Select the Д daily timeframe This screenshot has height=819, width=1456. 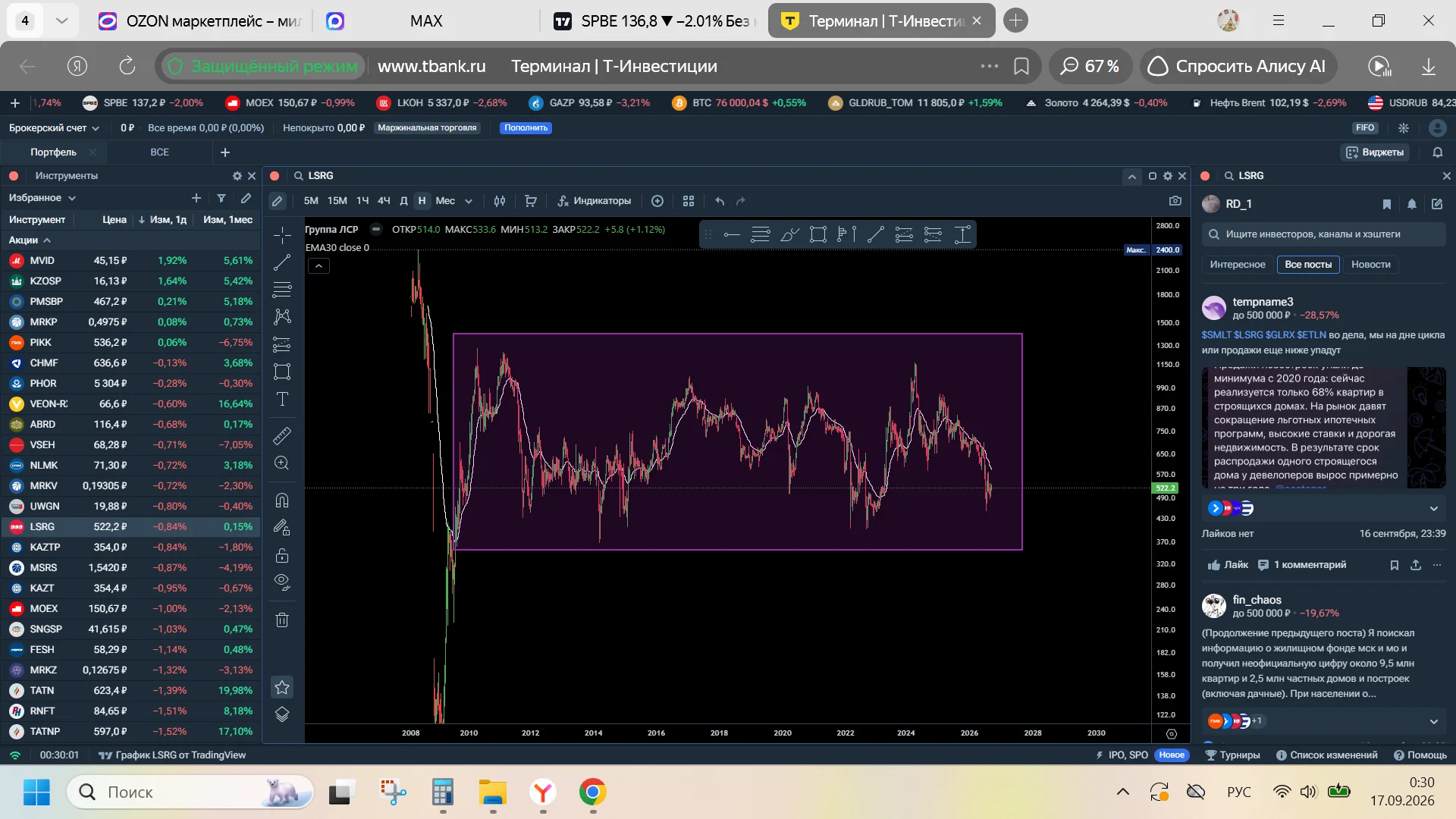pyautogui.click(x=403, y=201)
